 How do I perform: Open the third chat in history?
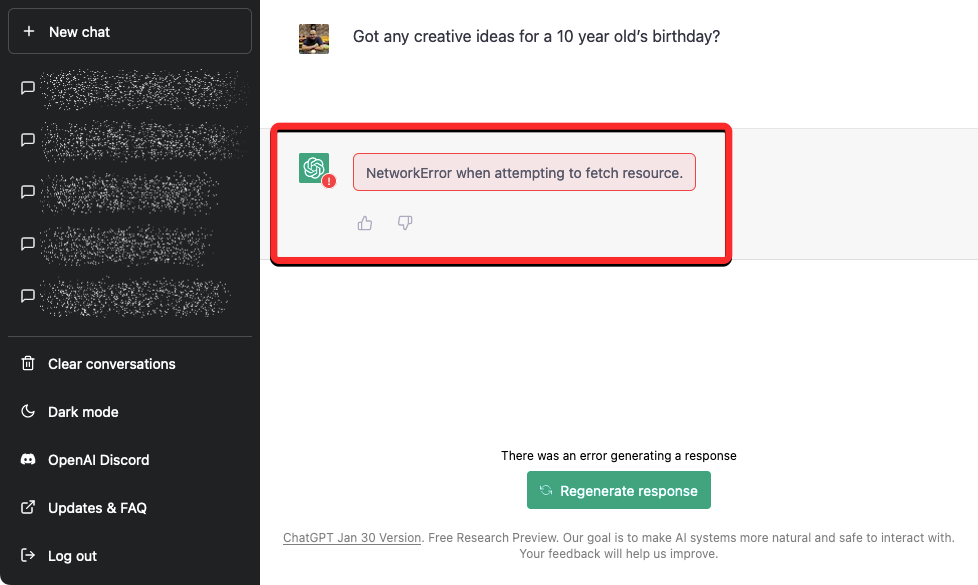coord(130,192)
